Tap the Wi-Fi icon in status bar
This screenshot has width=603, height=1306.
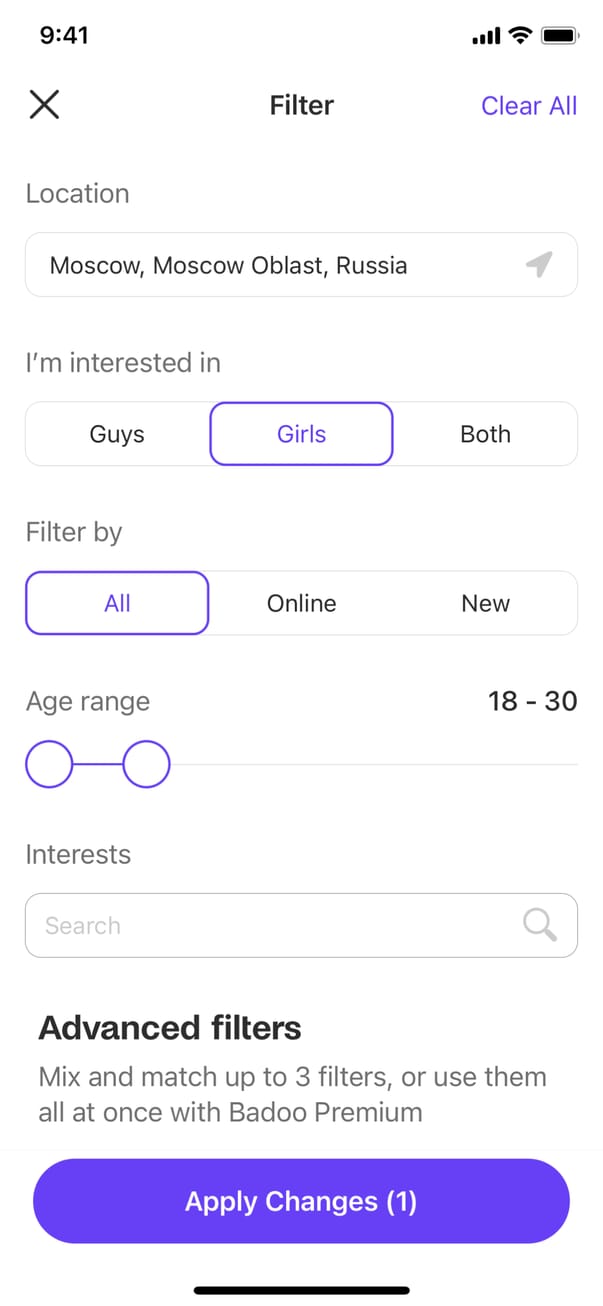pos(519,36)
